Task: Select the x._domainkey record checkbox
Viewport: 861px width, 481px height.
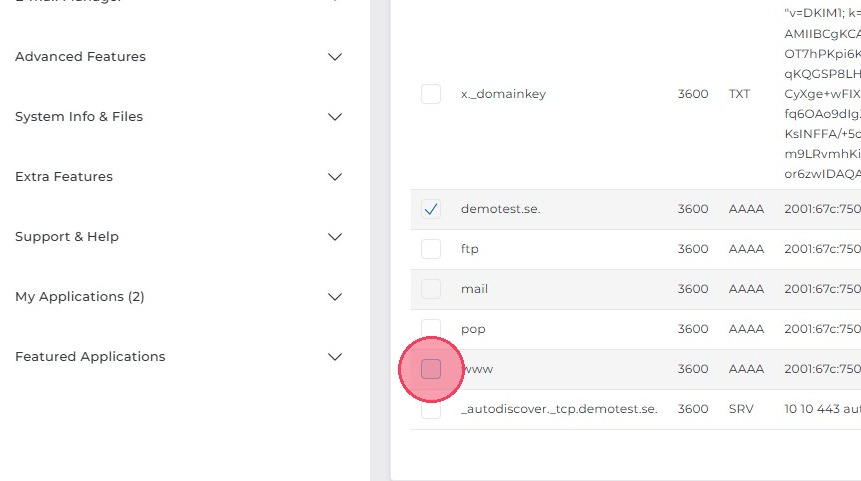Action: tap(431, 94)
